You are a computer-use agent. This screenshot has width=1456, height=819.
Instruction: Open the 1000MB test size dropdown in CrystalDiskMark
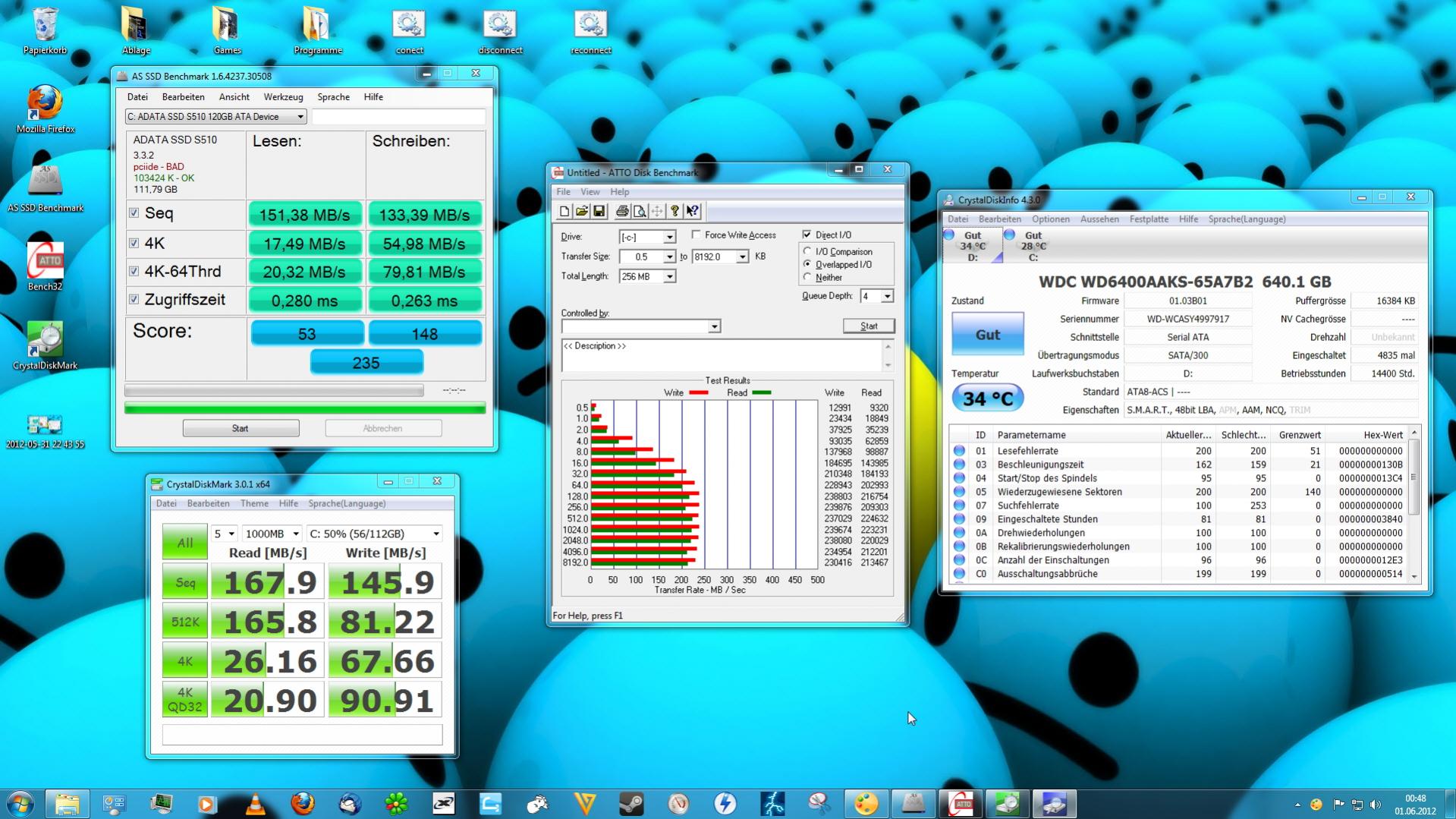coord(272,534)
